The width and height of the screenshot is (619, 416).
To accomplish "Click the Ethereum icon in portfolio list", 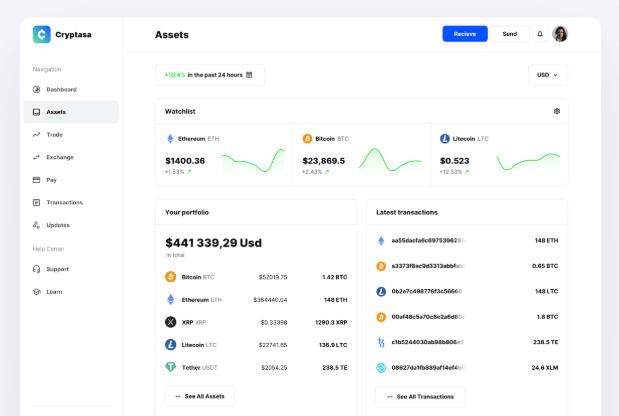I will [x=171, y=300].
